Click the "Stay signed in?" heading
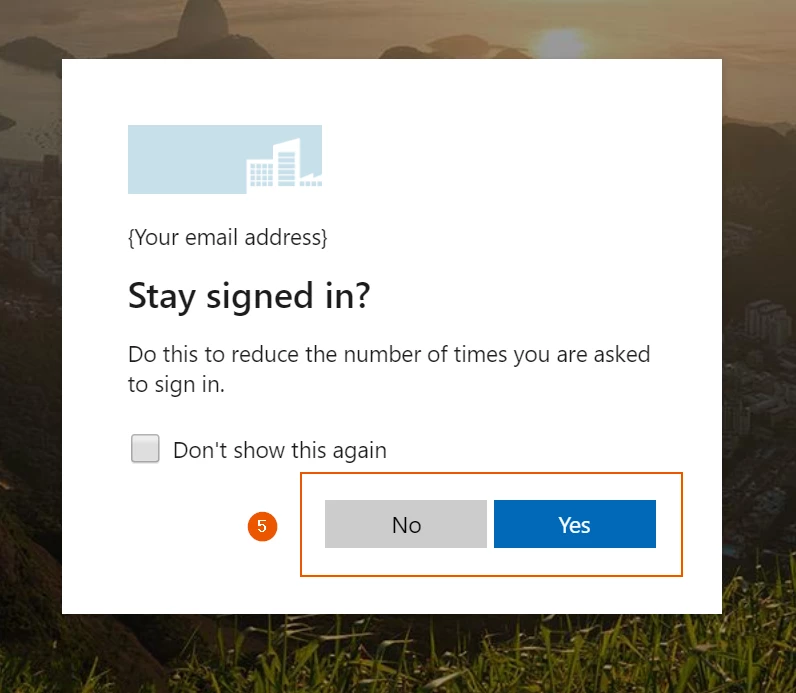Viewport: 796px width, 693px height. [x=249, y=296]
